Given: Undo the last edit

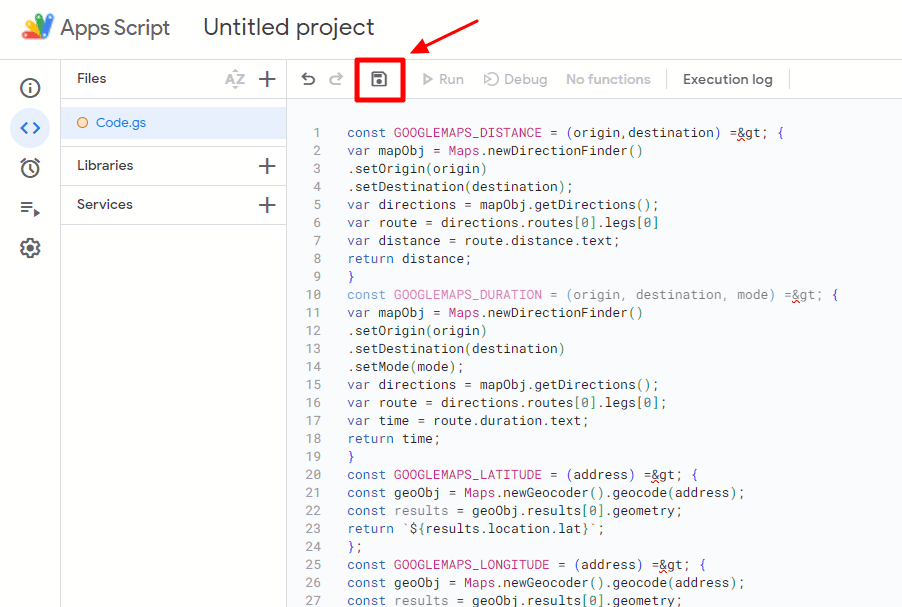Looking at the screenshot, I should point(308,78).
